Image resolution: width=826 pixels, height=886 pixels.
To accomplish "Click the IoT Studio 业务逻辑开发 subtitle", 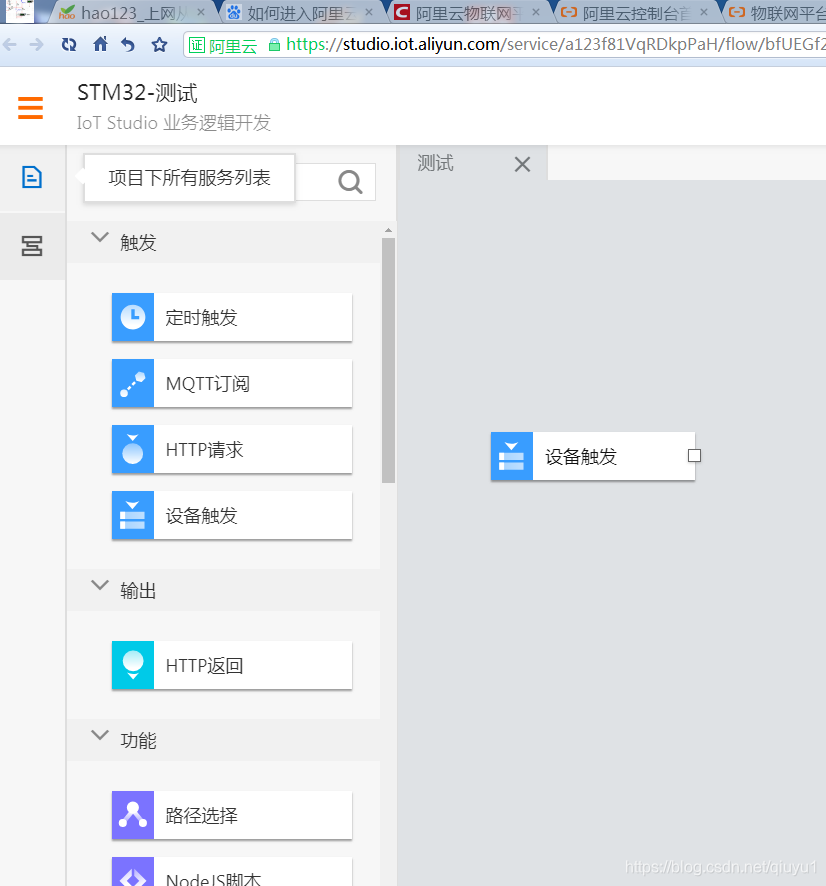I will coord(173,123).
